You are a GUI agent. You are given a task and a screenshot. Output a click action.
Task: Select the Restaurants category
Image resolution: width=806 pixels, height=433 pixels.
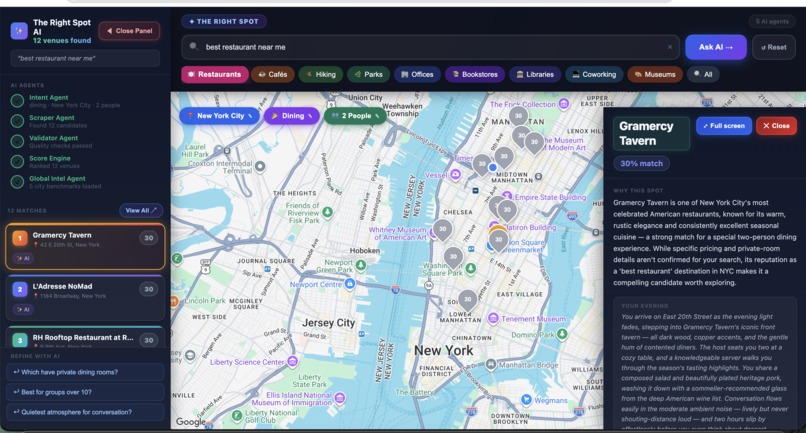[215, 75]
